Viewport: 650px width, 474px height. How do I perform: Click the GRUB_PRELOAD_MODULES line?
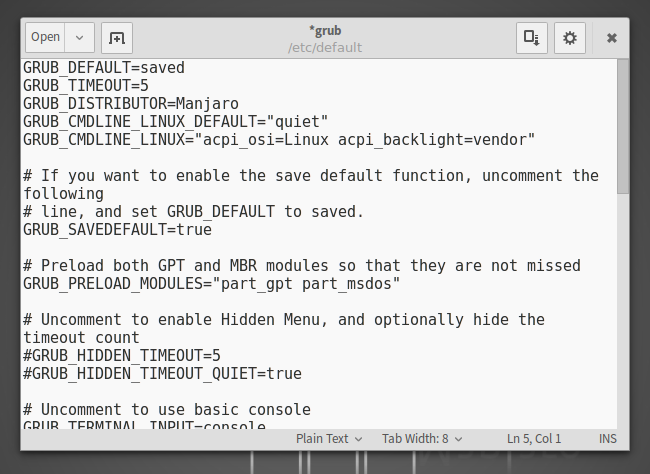point(211,284)
